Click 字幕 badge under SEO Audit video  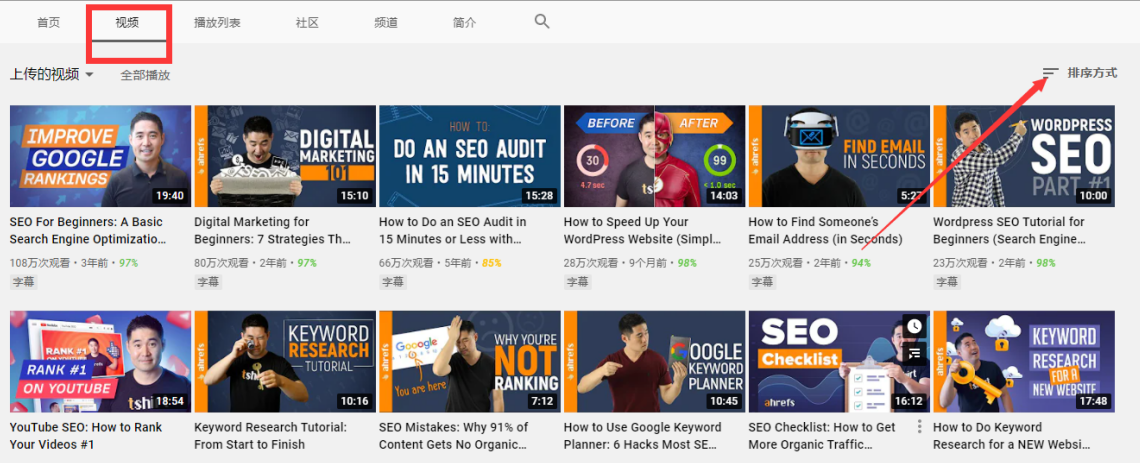click(x=393, y=281)
